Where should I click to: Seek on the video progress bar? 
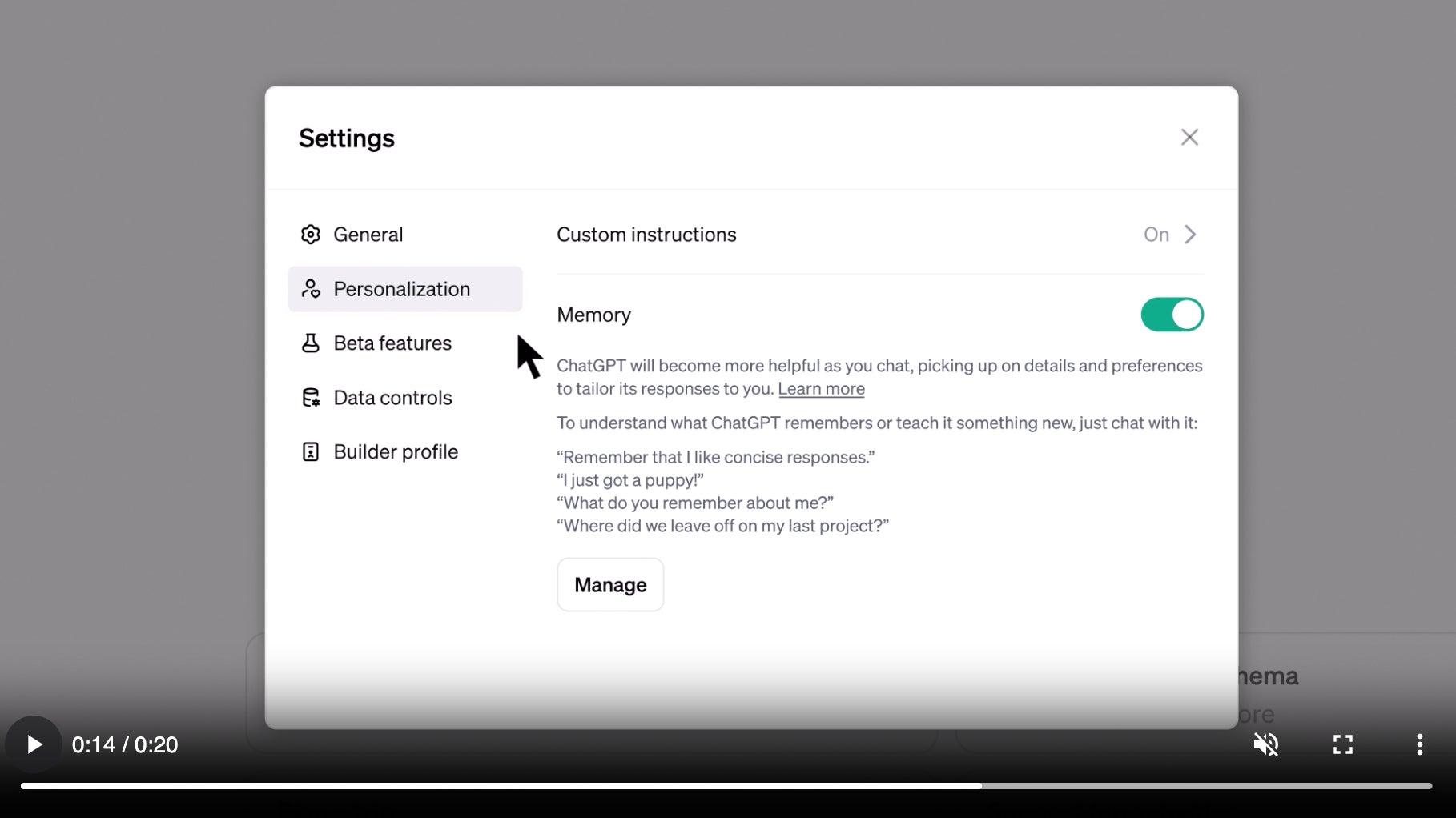tap(726, 786)
